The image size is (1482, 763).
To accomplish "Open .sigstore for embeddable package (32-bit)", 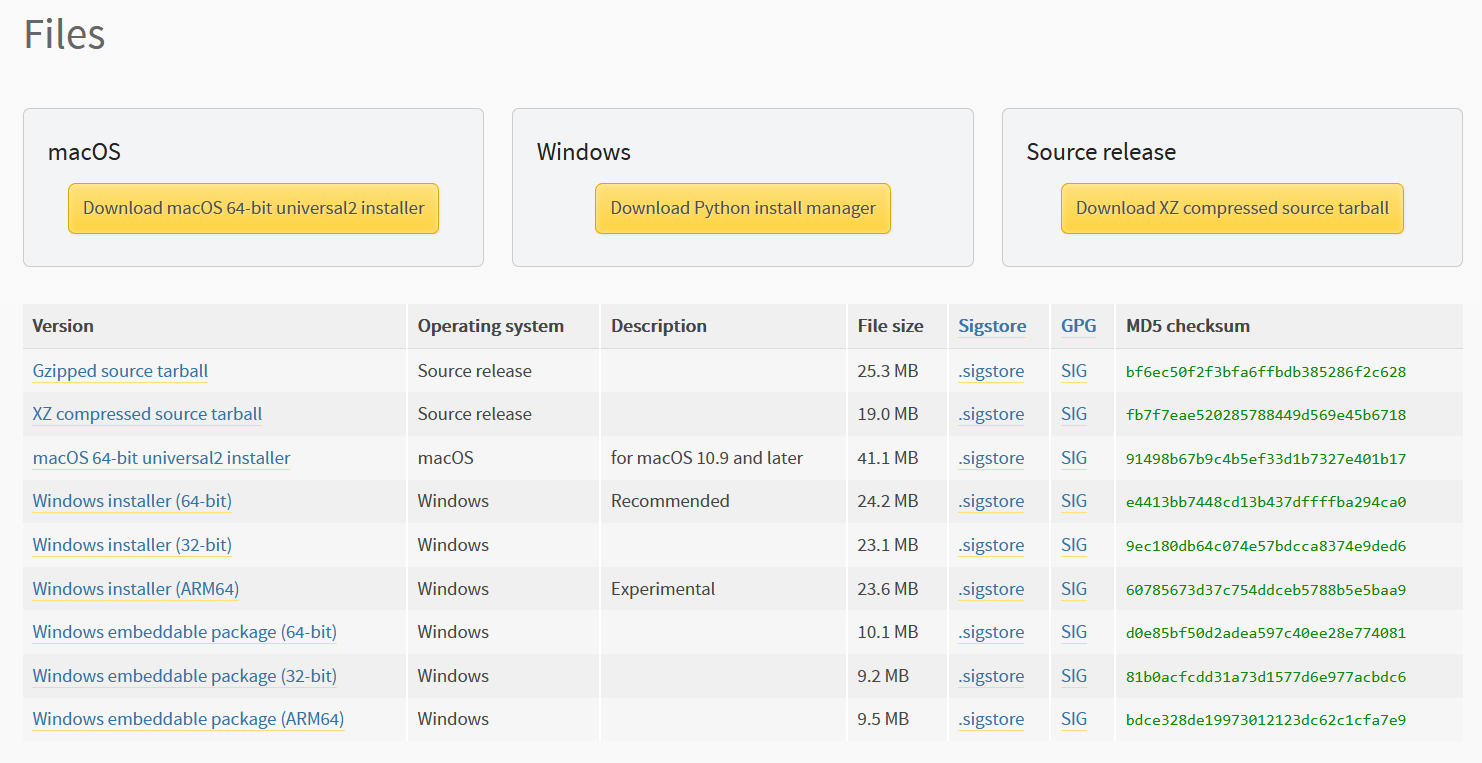I will click(x=991, y=676).
